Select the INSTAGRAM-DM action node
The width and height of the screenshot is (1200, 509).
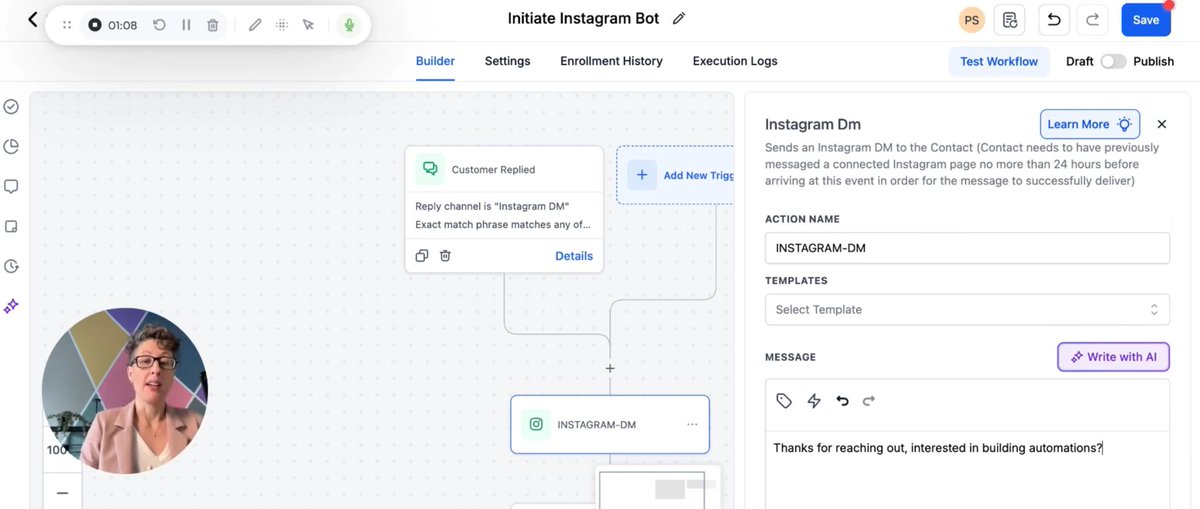coord(610,424)
